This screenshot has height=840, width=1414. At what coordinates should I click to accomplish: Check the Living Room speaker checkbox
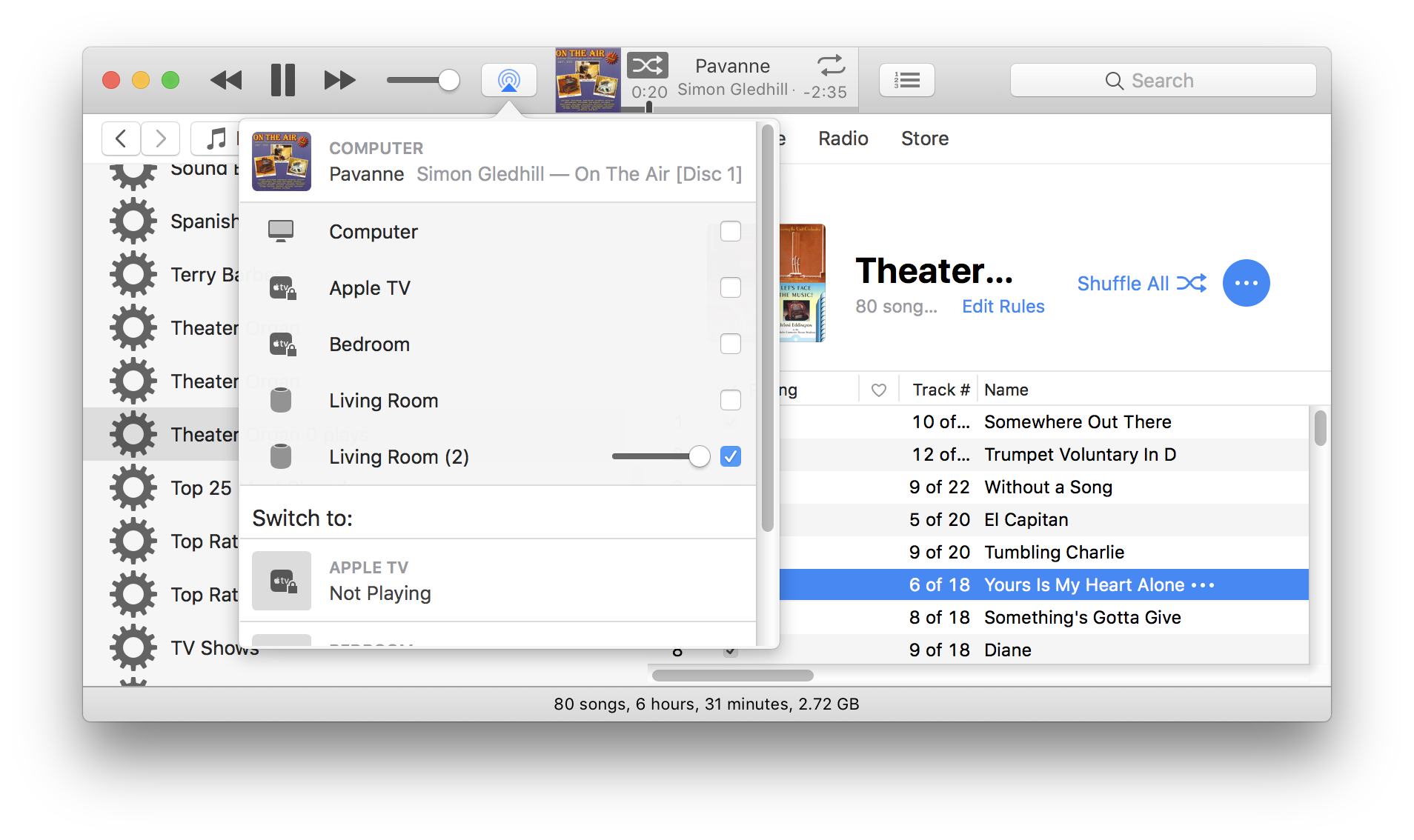click(x=731, y=400)
